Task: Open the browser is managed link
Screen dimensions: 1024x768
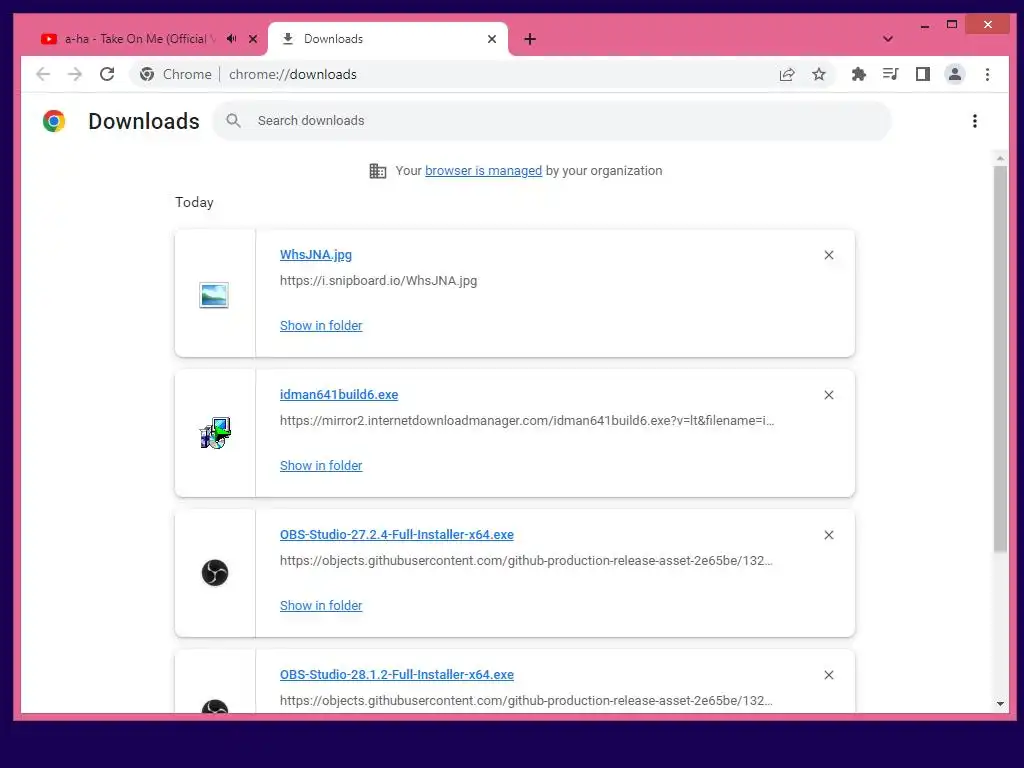Action: click(483, 170)
